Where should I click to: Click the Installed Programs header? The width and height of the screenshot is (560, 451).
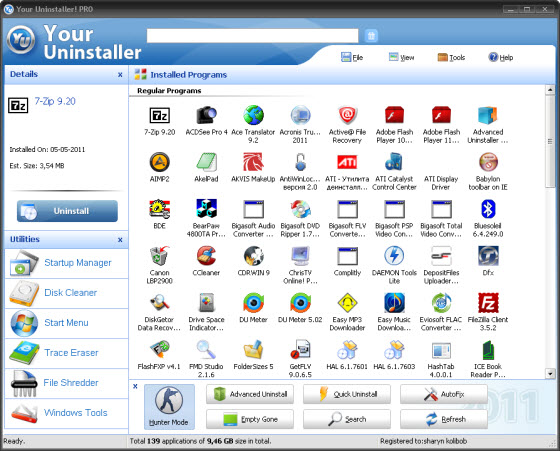coord(189,75)
